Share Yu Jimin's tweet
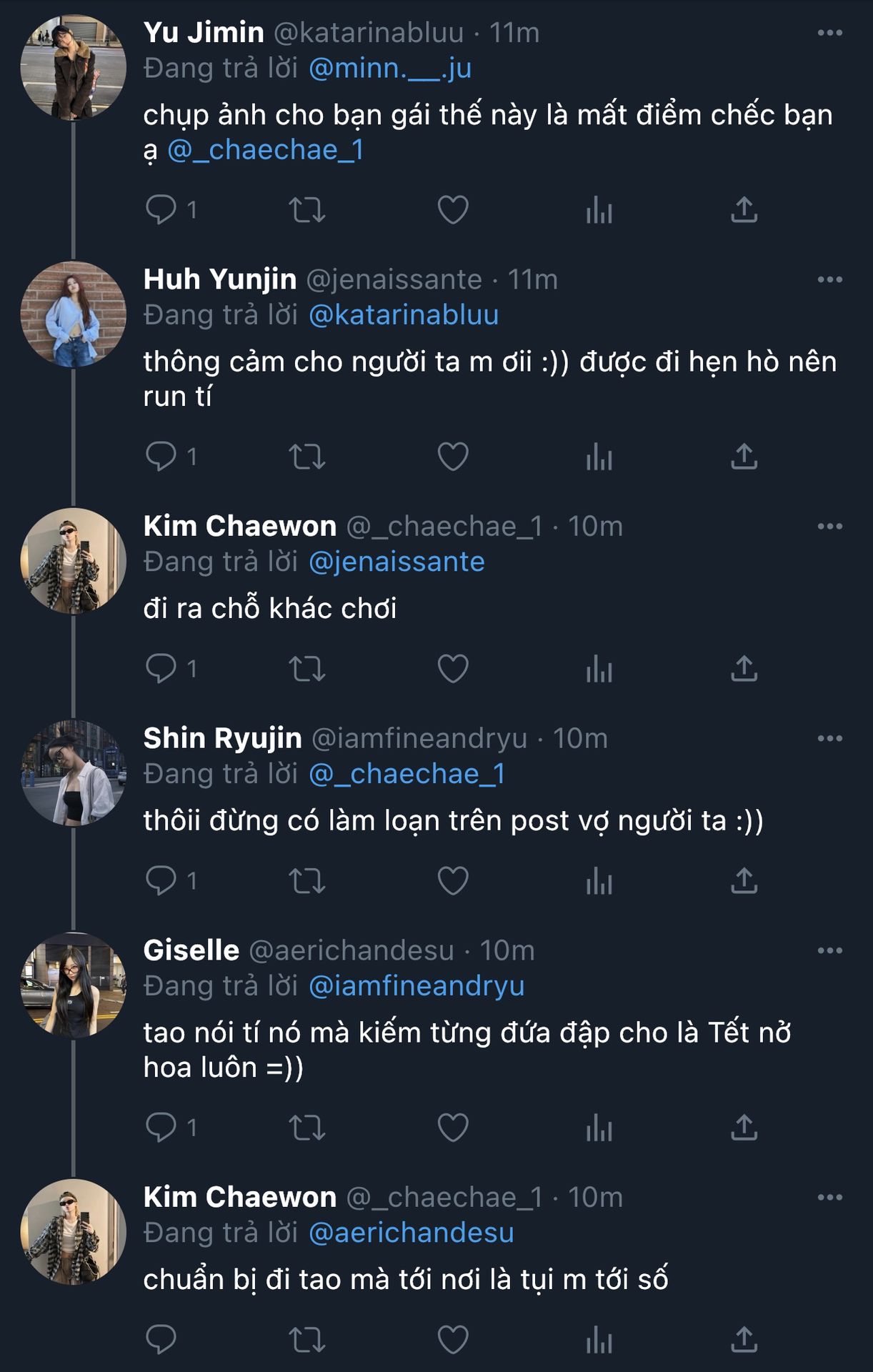 [x=744, y=209]
